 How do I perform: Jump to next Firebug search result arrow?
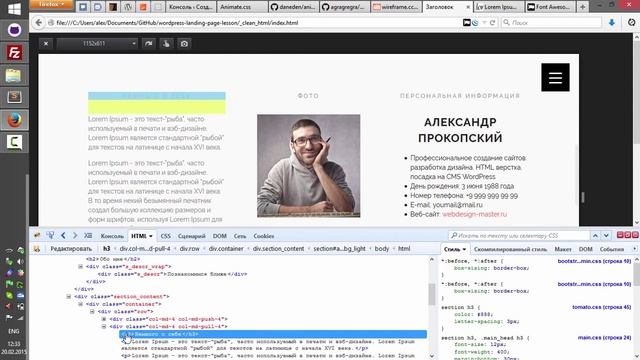coord(606,236)
